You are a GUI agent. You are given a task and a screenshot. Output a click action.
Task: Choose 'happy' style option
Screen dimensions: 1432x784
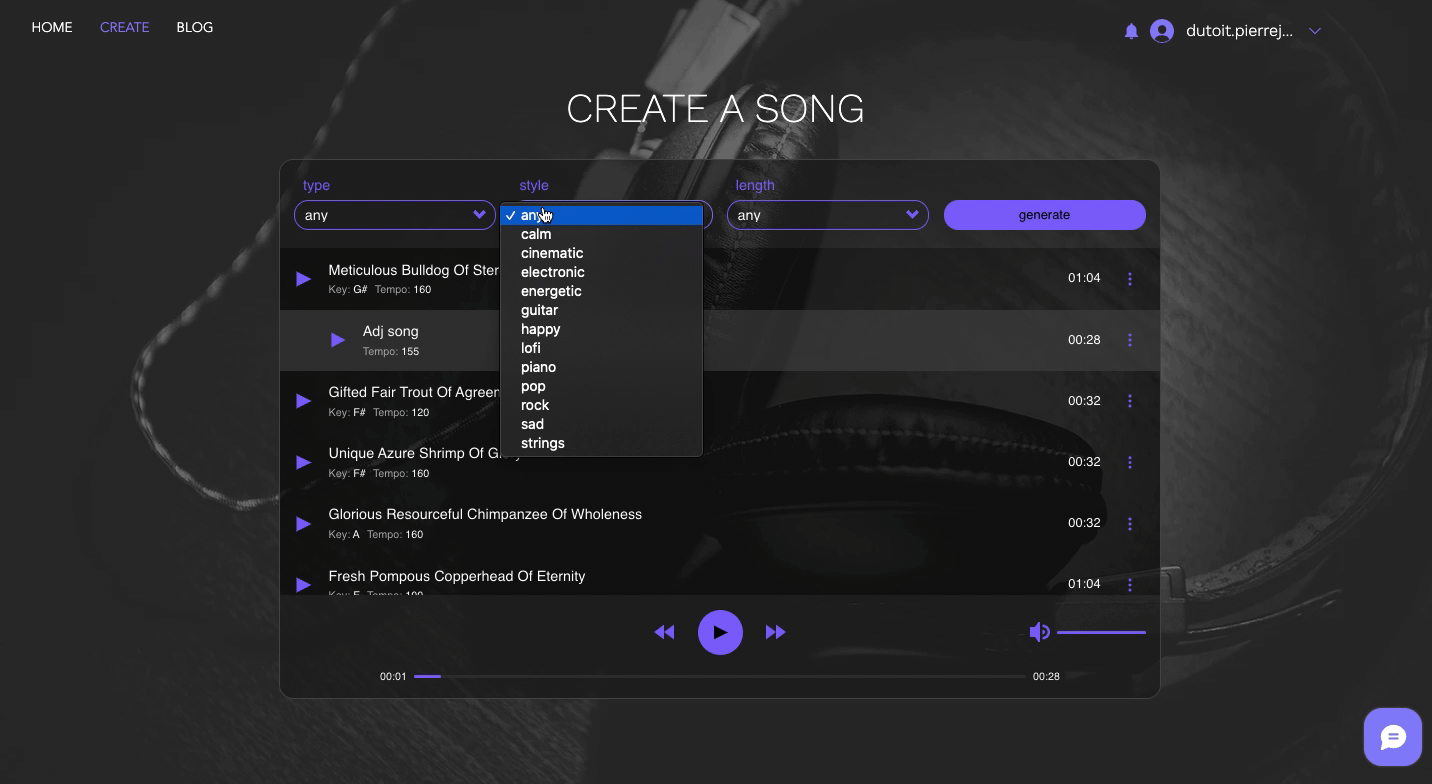point(602,329)
